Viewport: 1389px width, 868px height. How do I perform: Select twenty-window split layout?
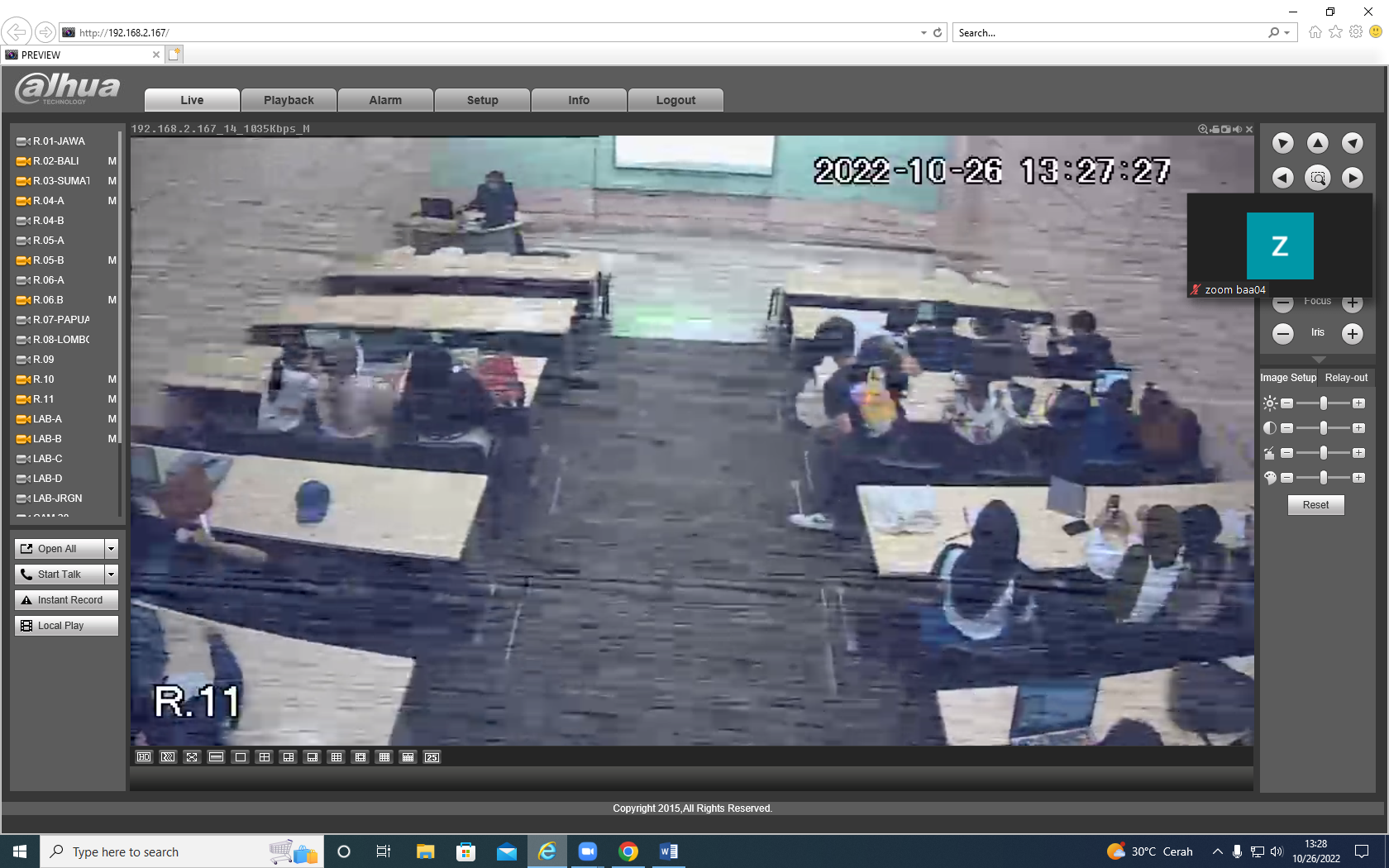pyautogui.click(x=408, y=757)
